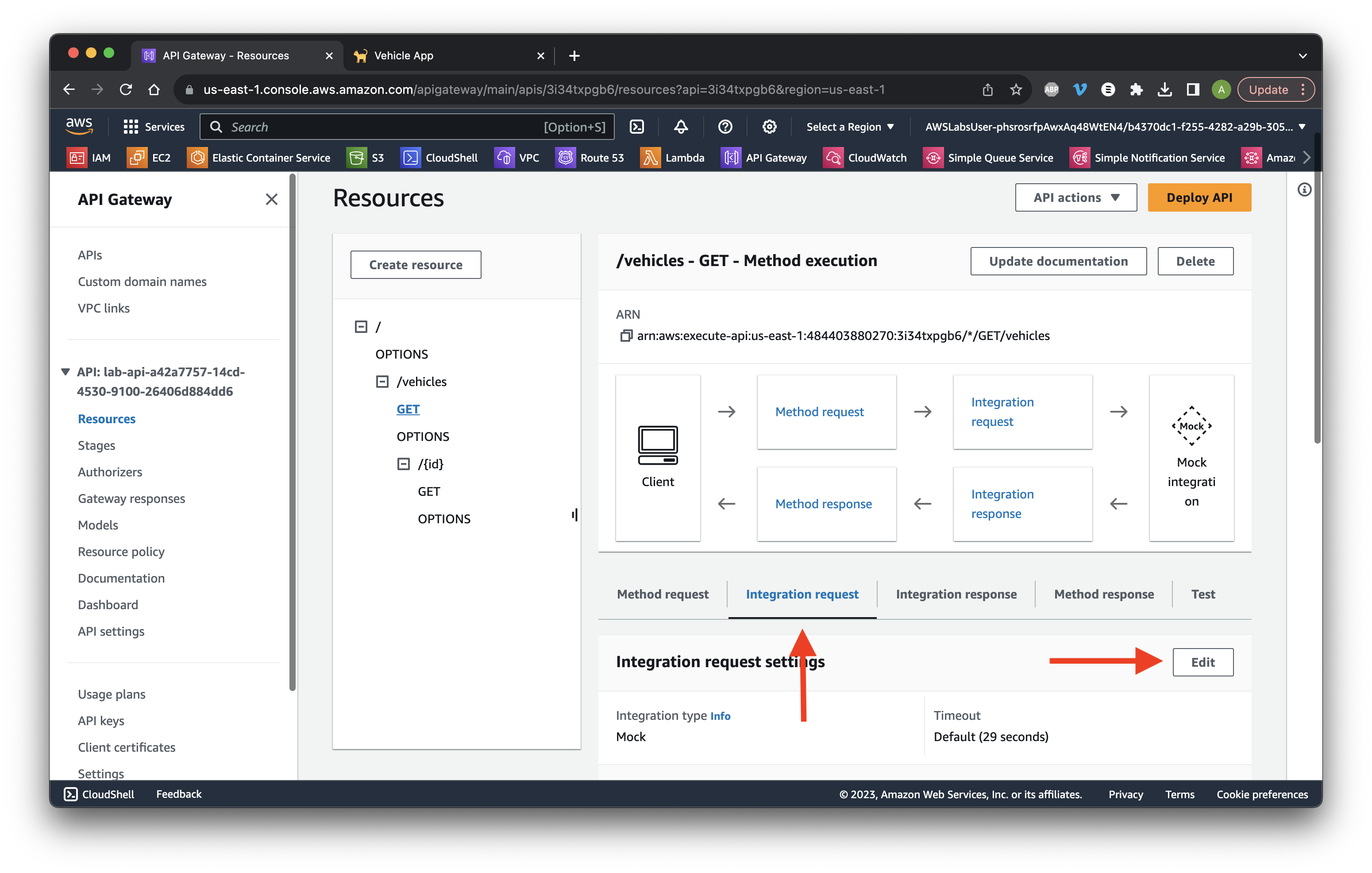Select OPTIONS under /{id} in tree

(444, 518)
